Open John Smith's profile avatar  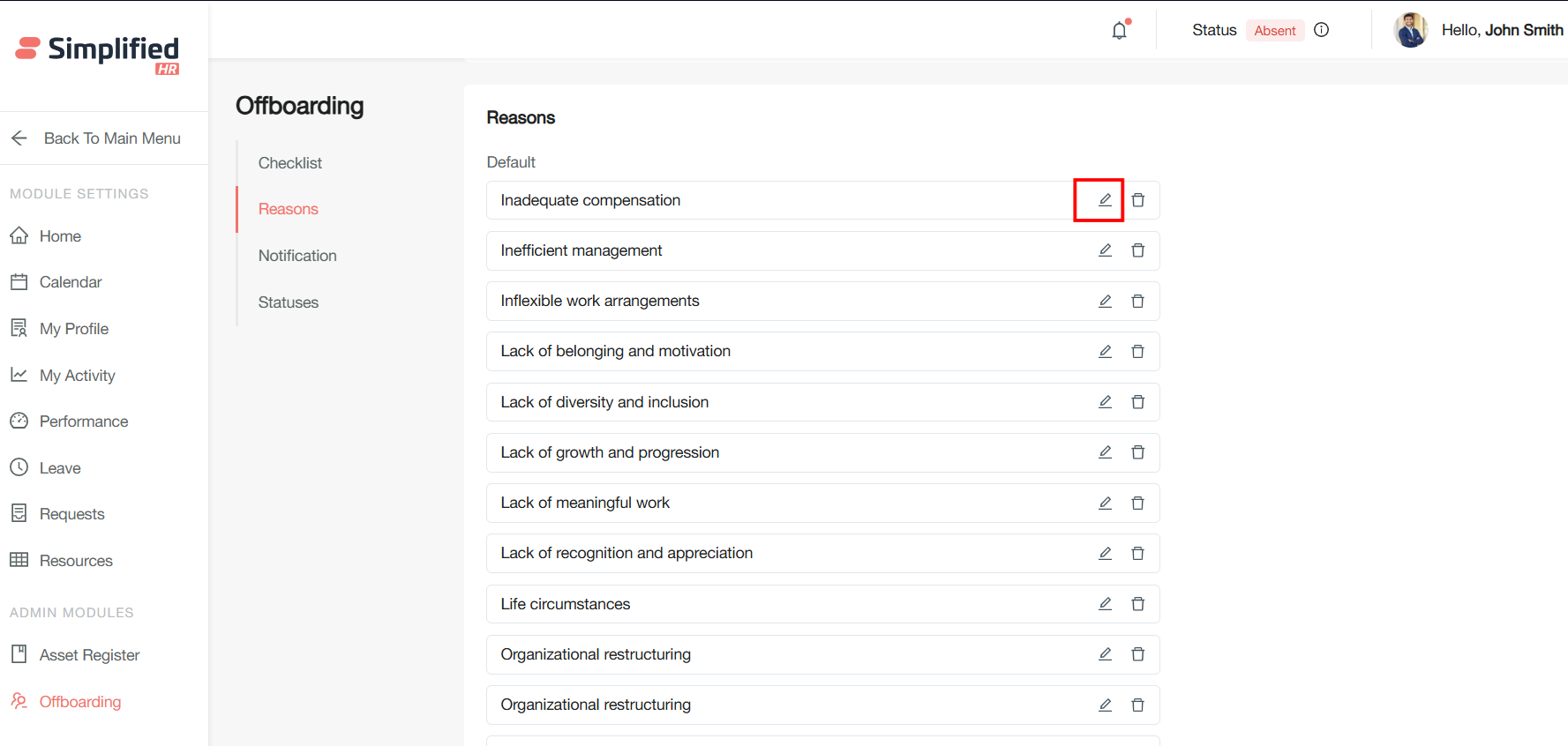pyautogui.click(x=1410, y=30)
